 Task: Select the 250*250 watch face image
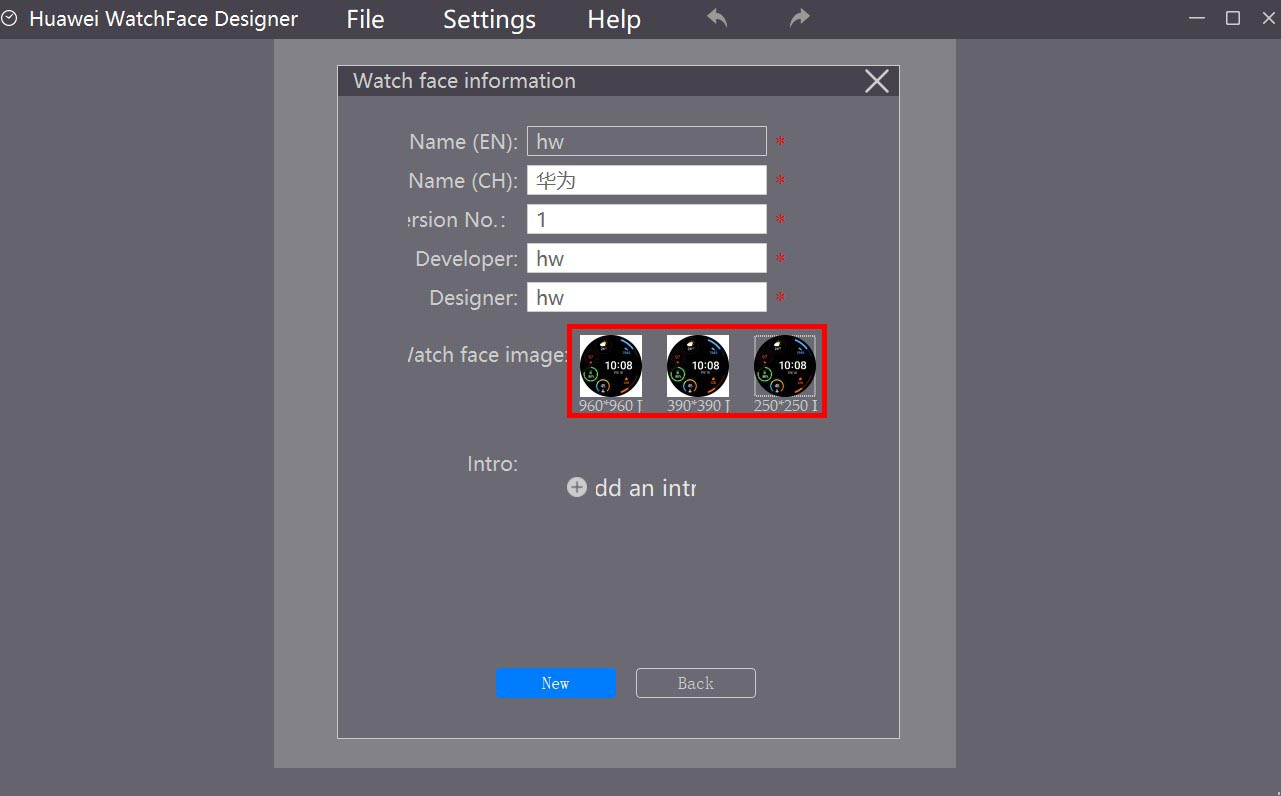click(x=785, y=366)
